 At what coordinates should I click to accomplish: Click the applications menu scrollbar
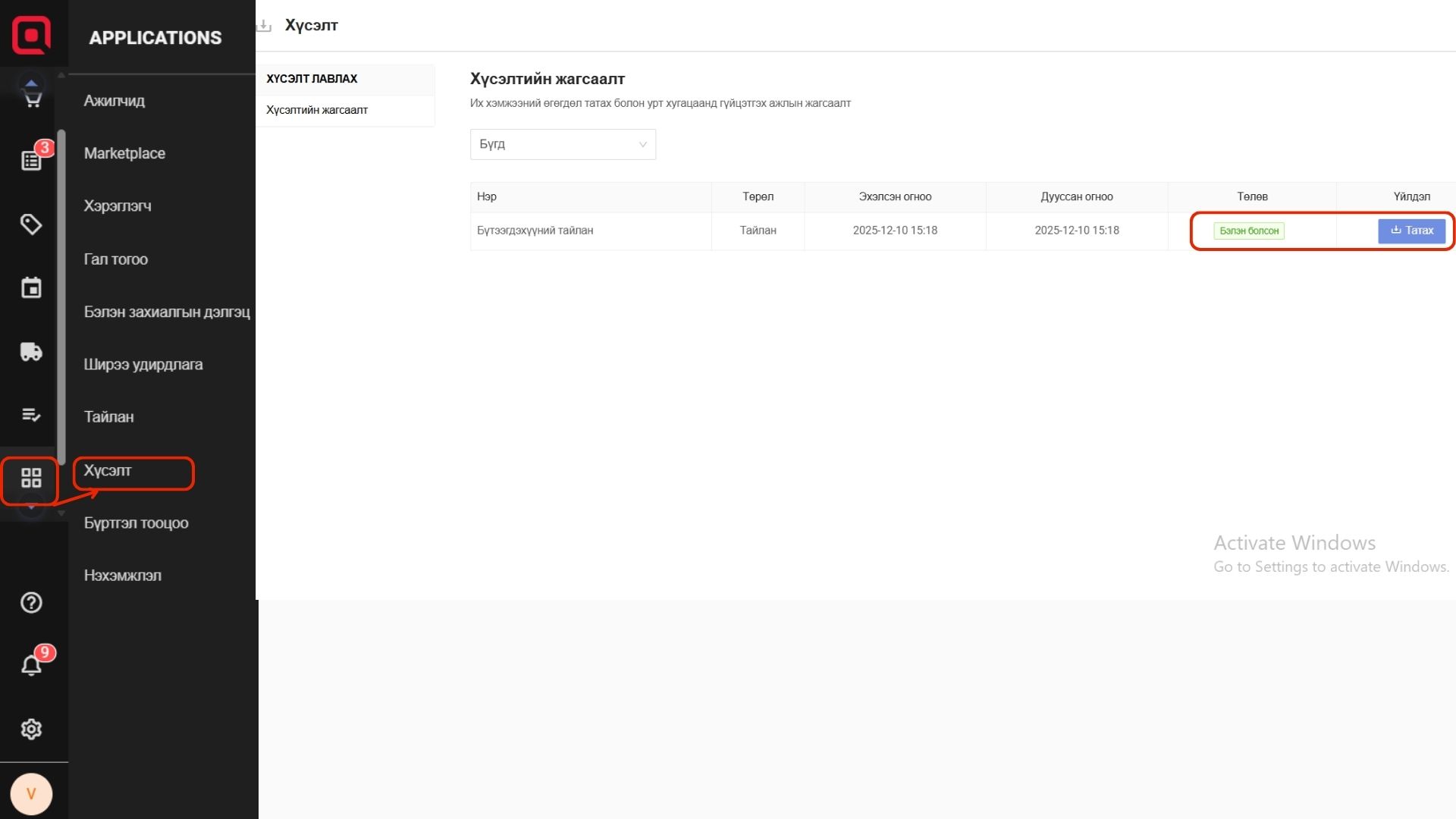(x=61, y=296)
